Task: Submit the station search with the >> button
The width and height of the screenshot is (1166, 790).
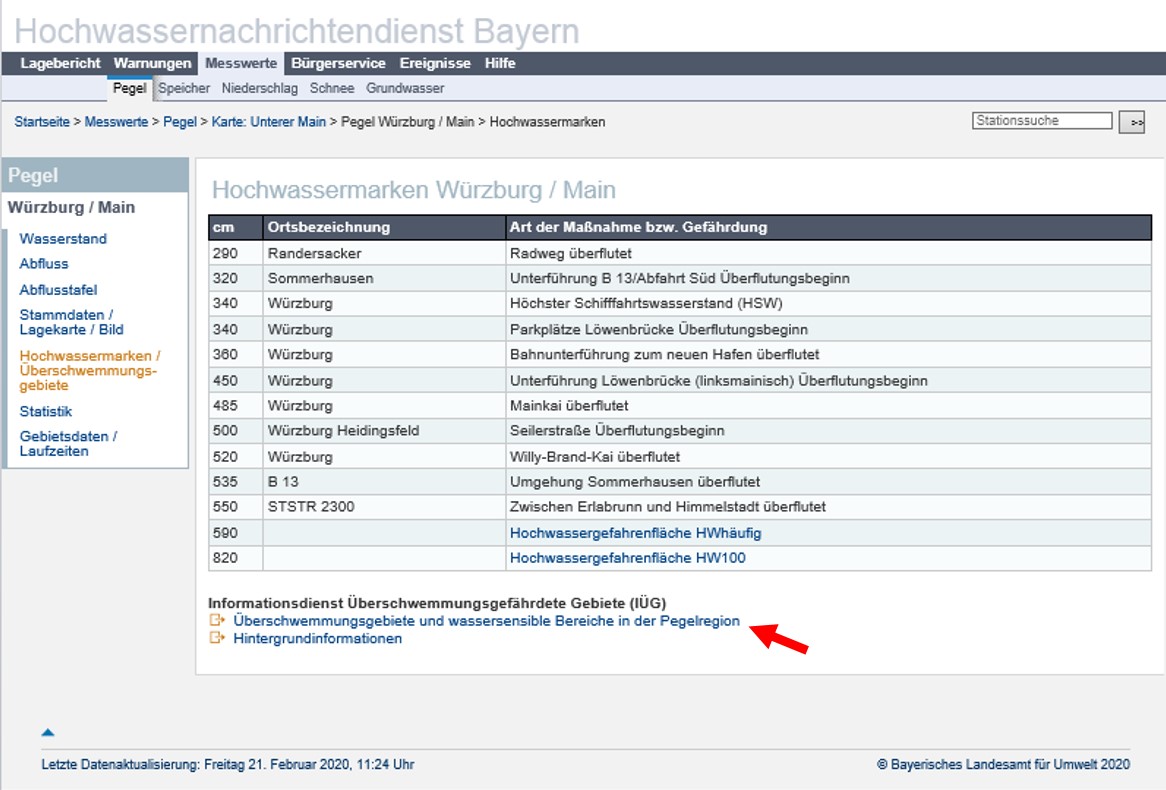Action: (x=1132, y=122)
